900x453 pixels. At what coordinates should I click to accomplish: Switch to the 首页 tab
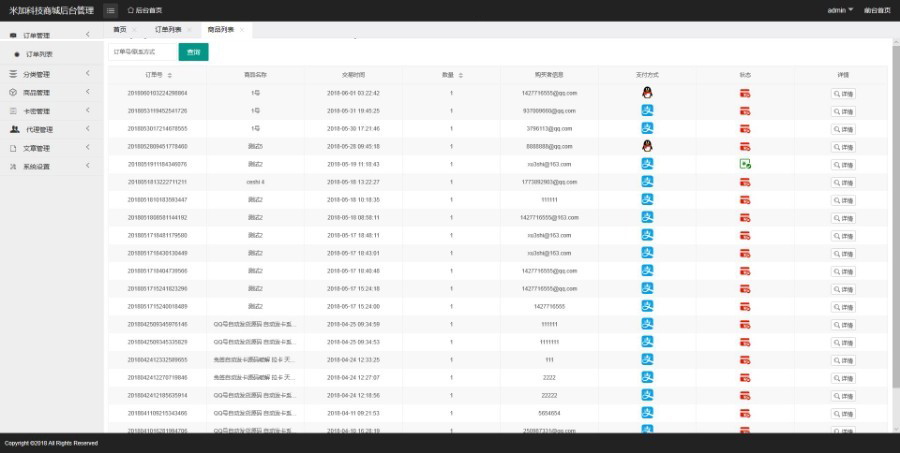point(119,30)
